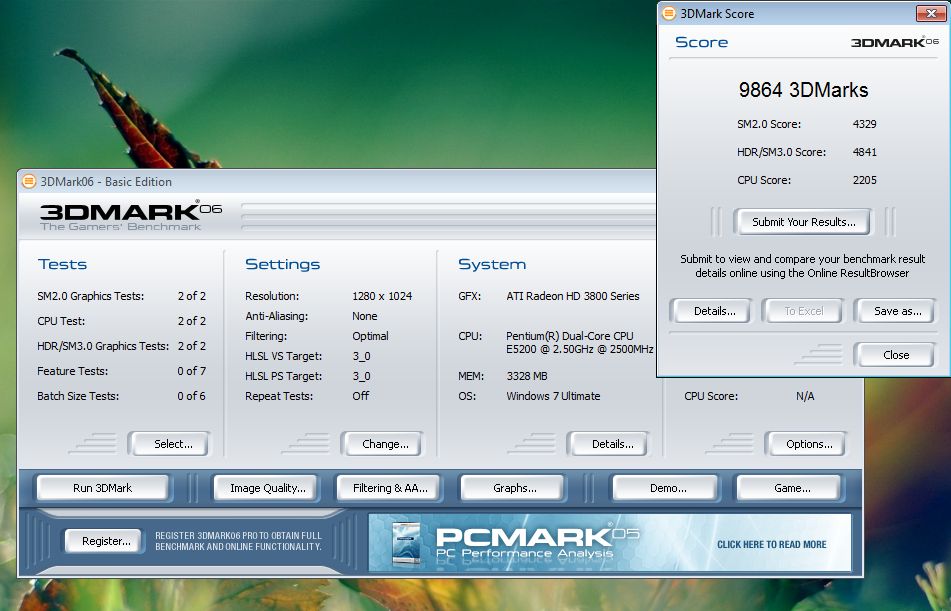Click the MEM value 3328 MB
This screenshot has width=951, height=611.
coord(526,376)
